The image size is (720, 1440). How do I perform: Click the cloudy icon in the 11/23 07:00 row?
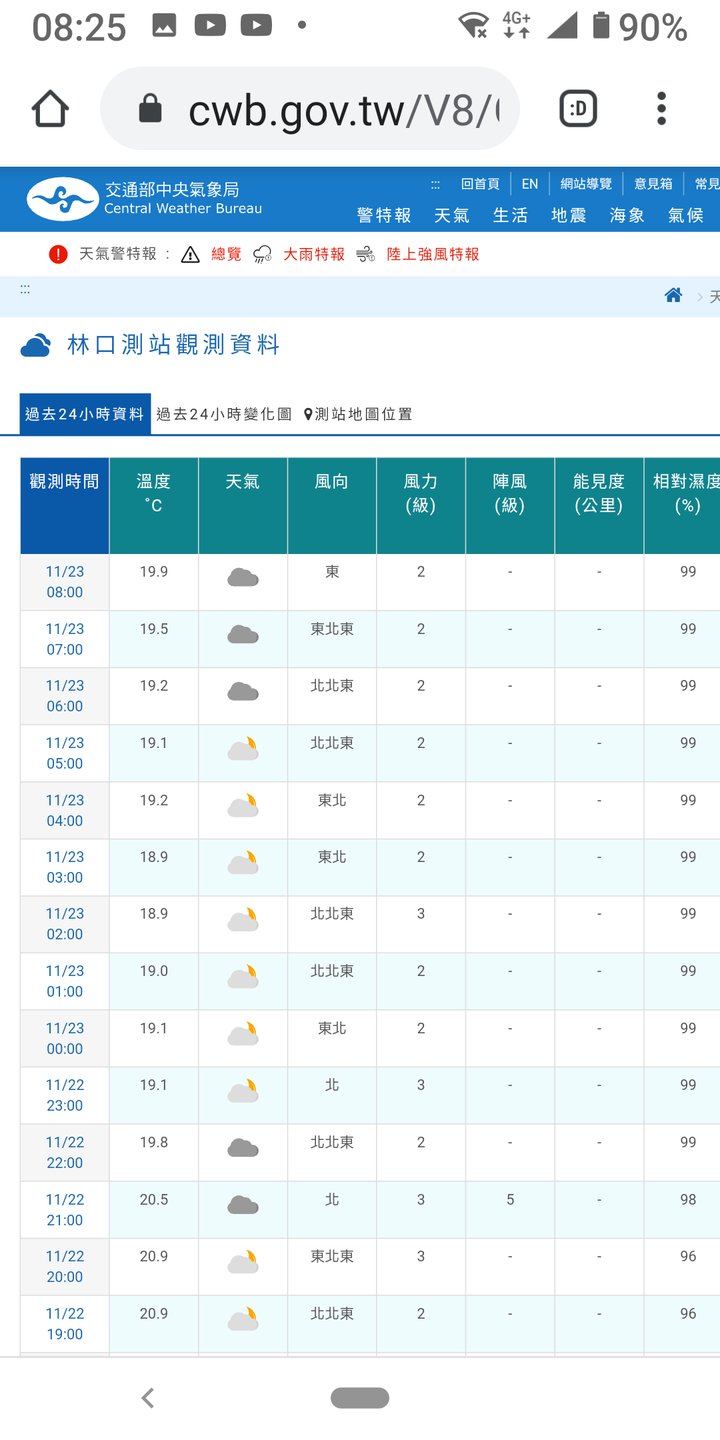243,634
